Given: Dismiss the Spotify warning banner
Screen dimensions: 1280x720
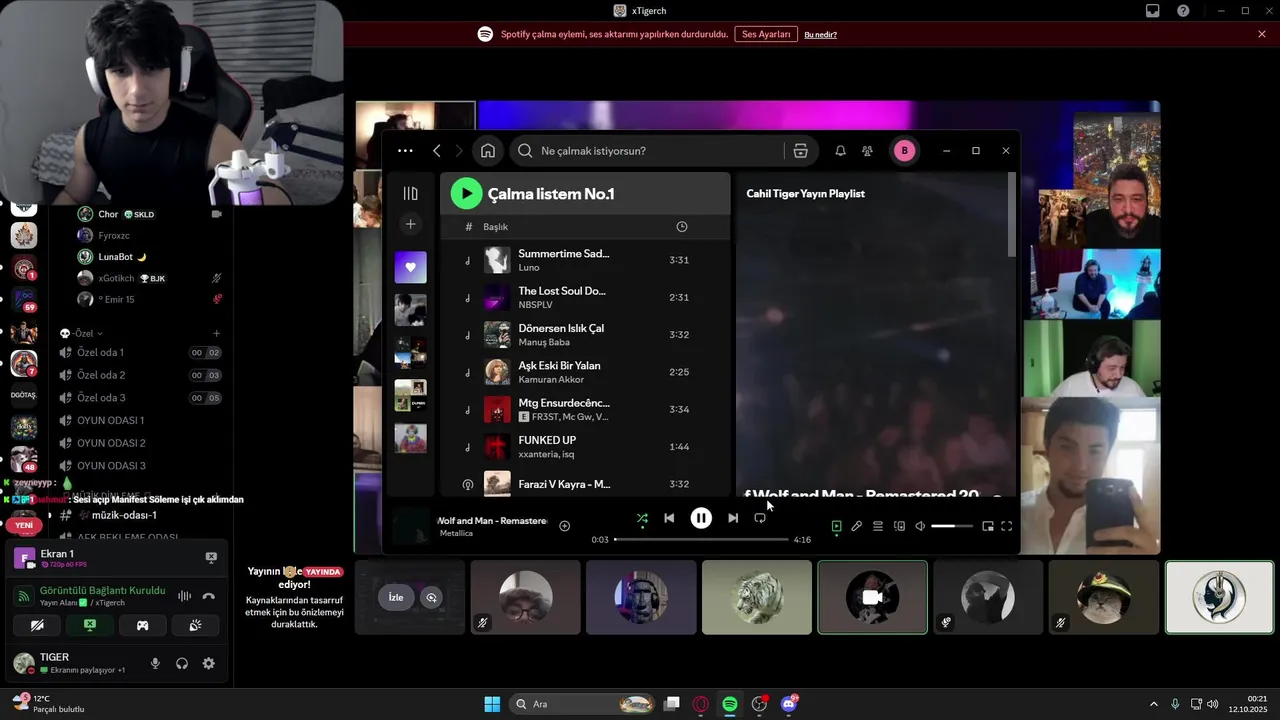Looking at the screenshot, I should 1262,34.
